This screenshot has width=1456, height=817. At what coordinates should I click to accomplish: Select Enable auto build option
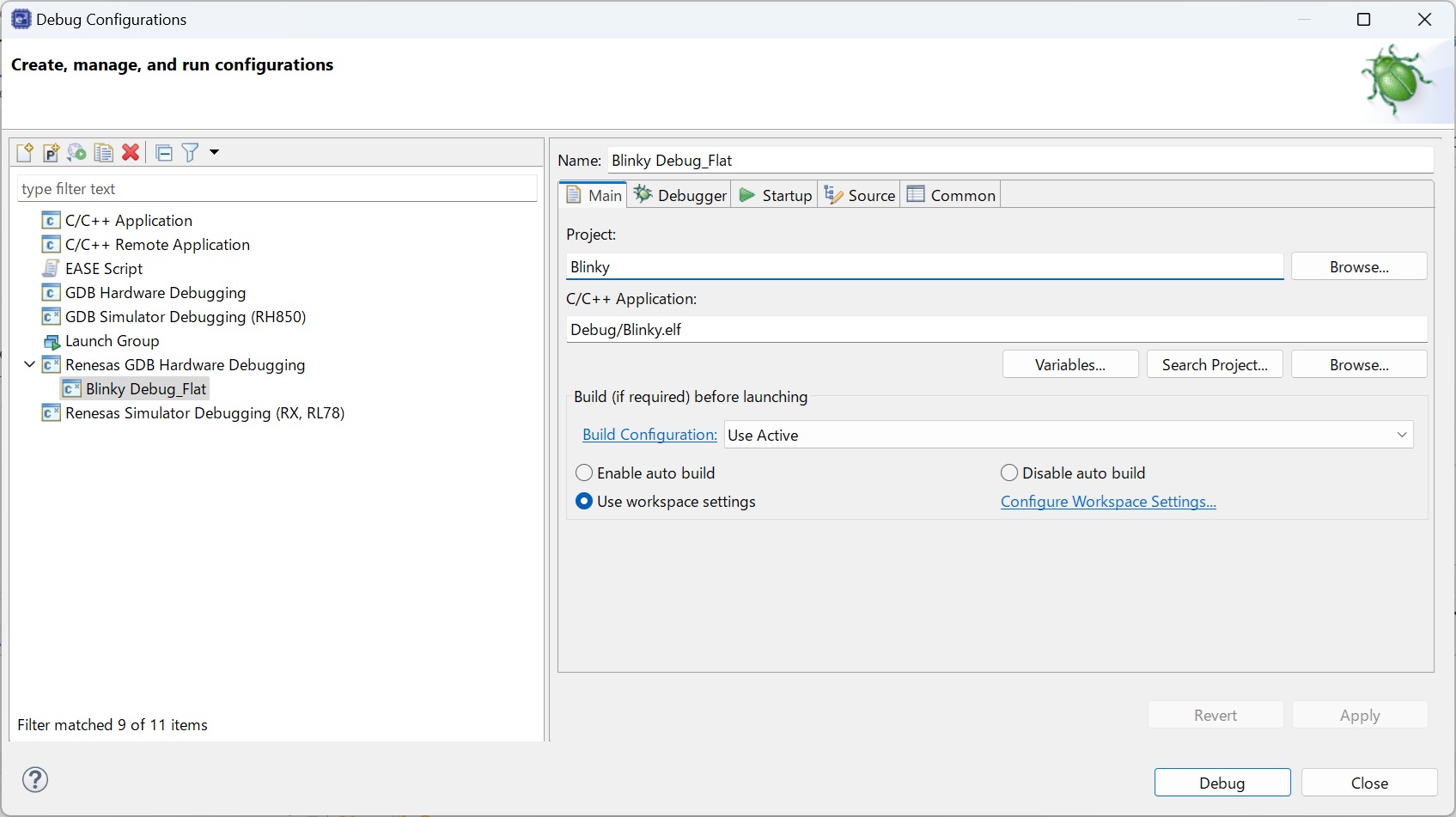[x=645, y=473]
